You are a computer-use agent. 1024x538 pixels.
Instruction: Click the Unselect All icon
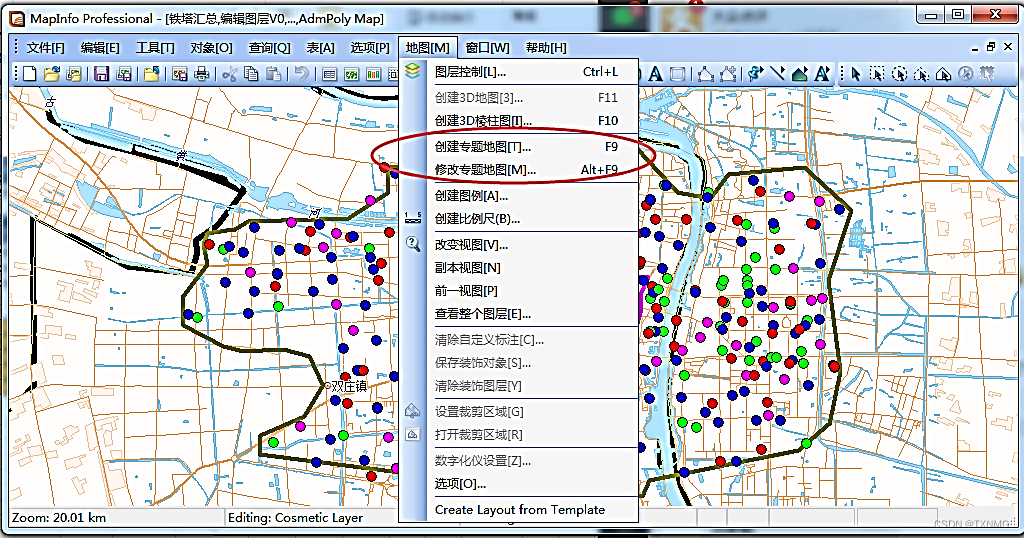click(x=965, y=74)
